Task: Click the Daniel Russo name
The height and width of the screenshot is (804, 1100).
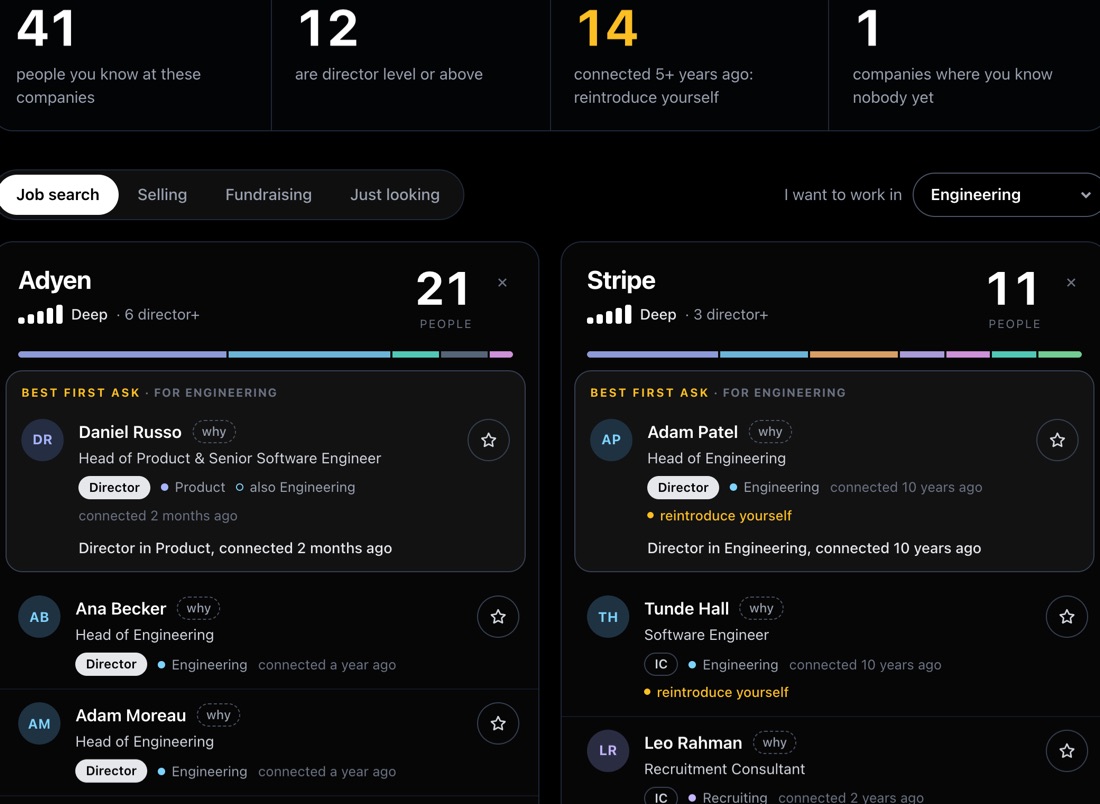Action: (130, 432)
